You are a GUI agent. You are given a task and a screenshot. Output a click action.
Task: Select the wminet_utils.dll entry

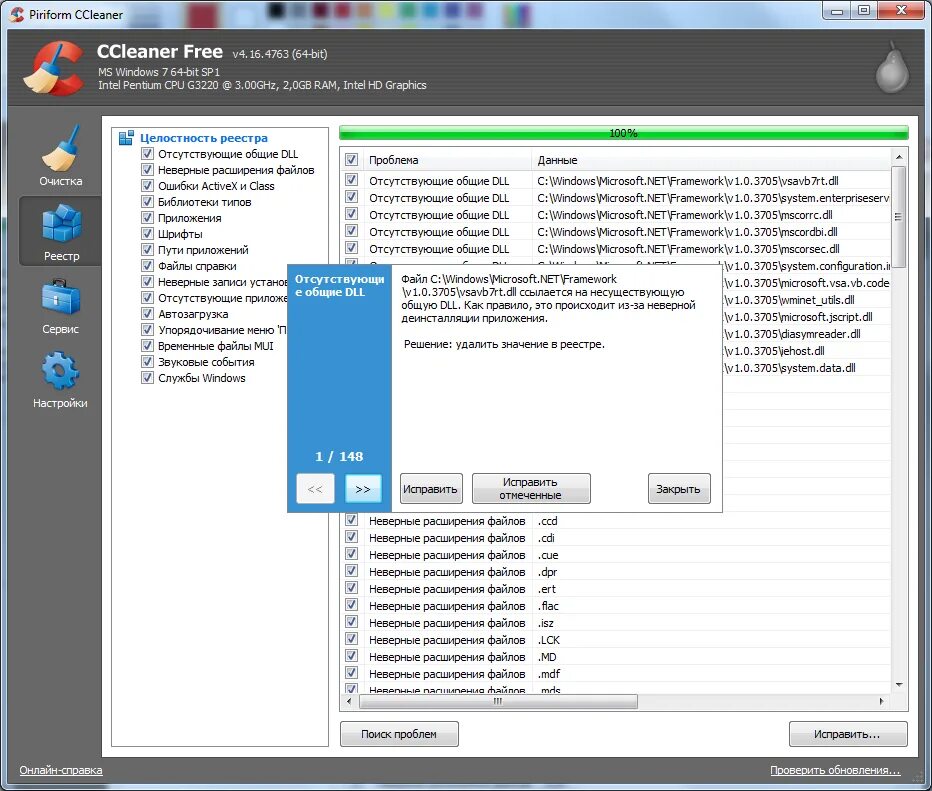pyautogui.click(x=807, y=300)
